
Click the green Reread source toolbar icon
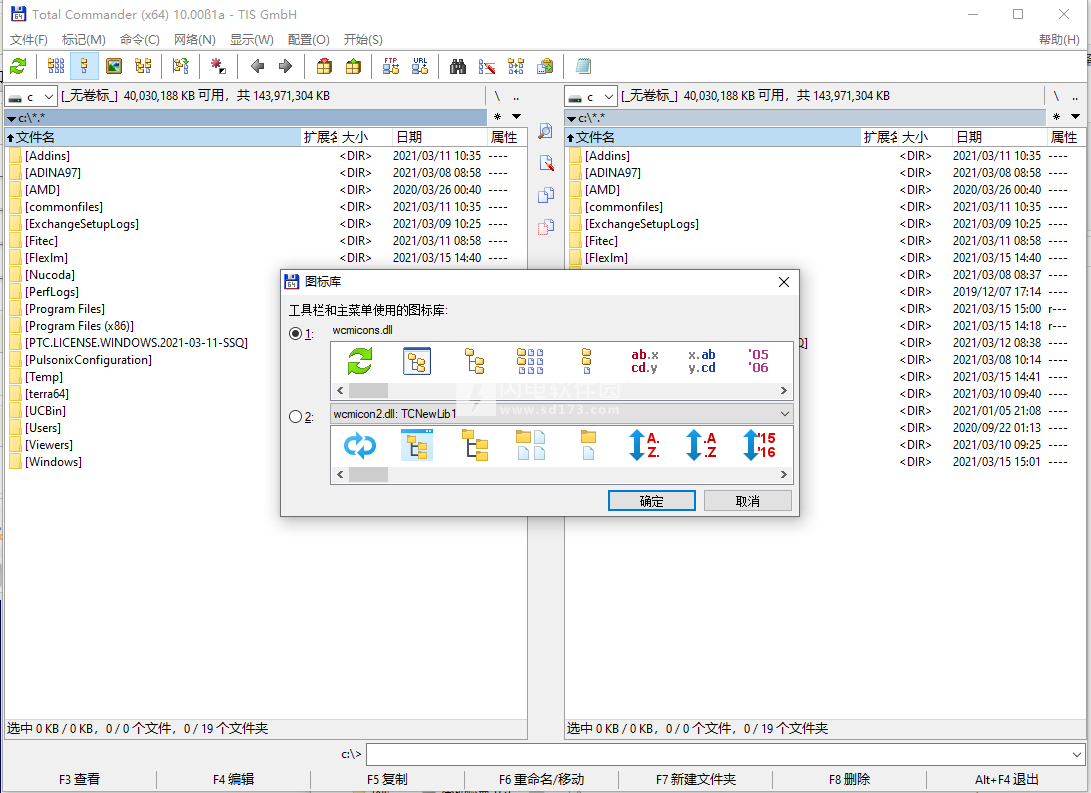click(x=18, y=66)
